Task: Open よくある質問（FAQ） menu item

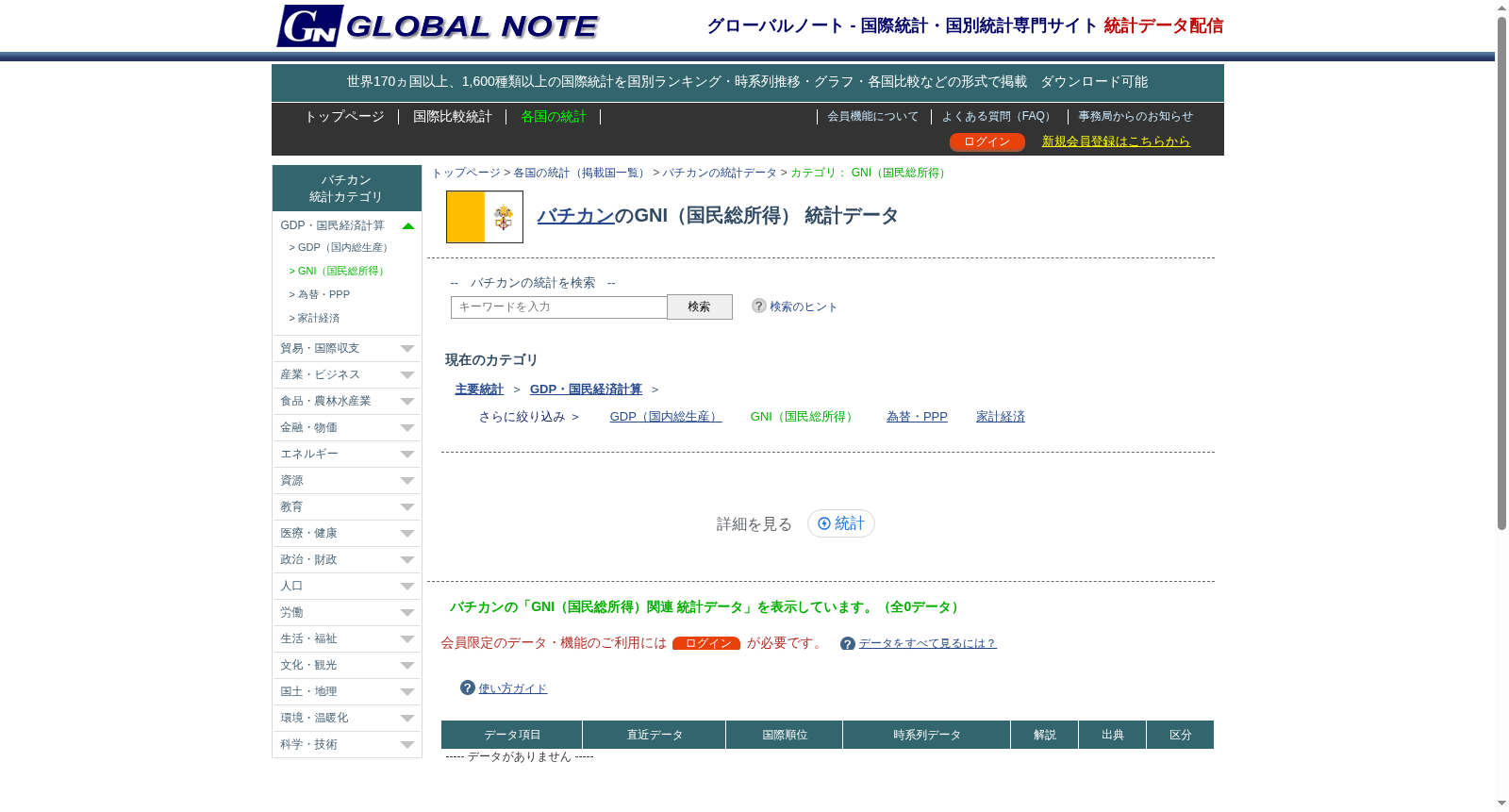Action: 999,116
